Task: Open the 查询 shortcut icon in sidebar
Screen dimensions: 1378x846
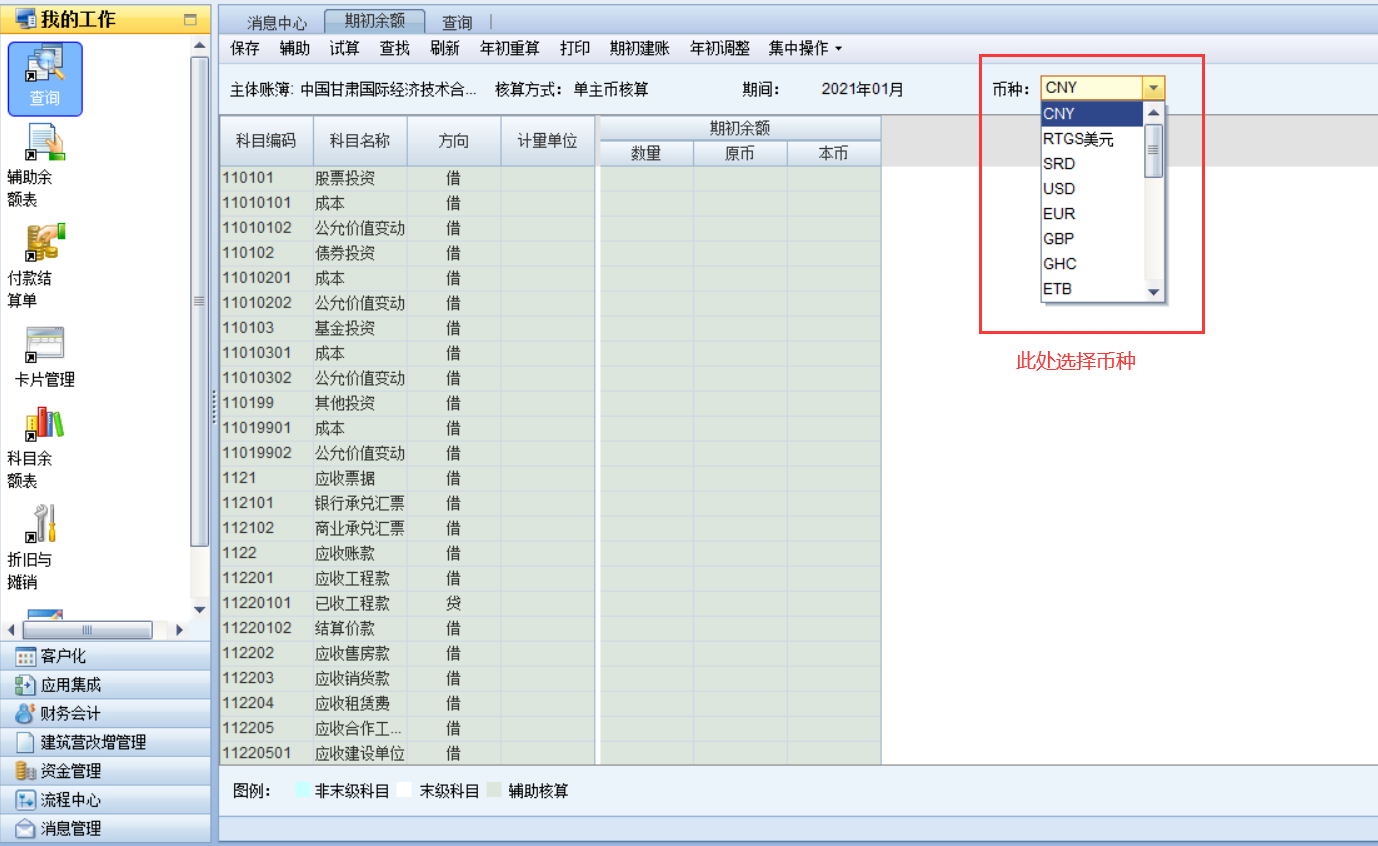Action: tap(44, 79)
